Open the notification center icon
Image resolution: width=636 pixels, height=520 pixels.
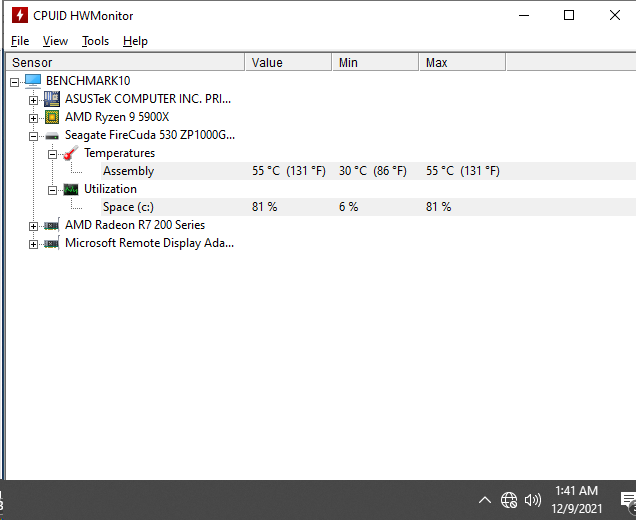tap(628, 500)
